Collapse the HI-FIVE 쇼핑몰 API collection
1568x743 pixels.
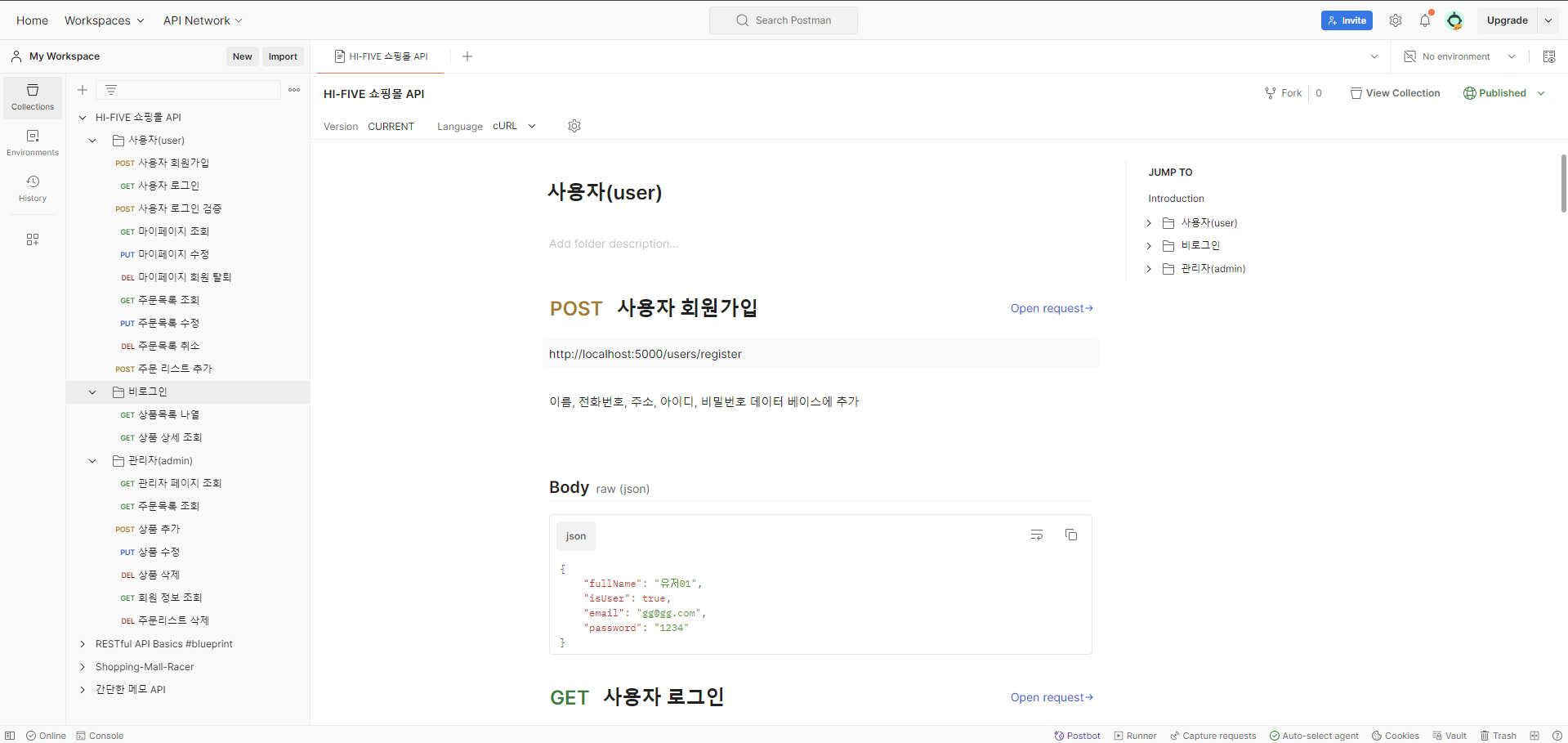pos(83,118)
